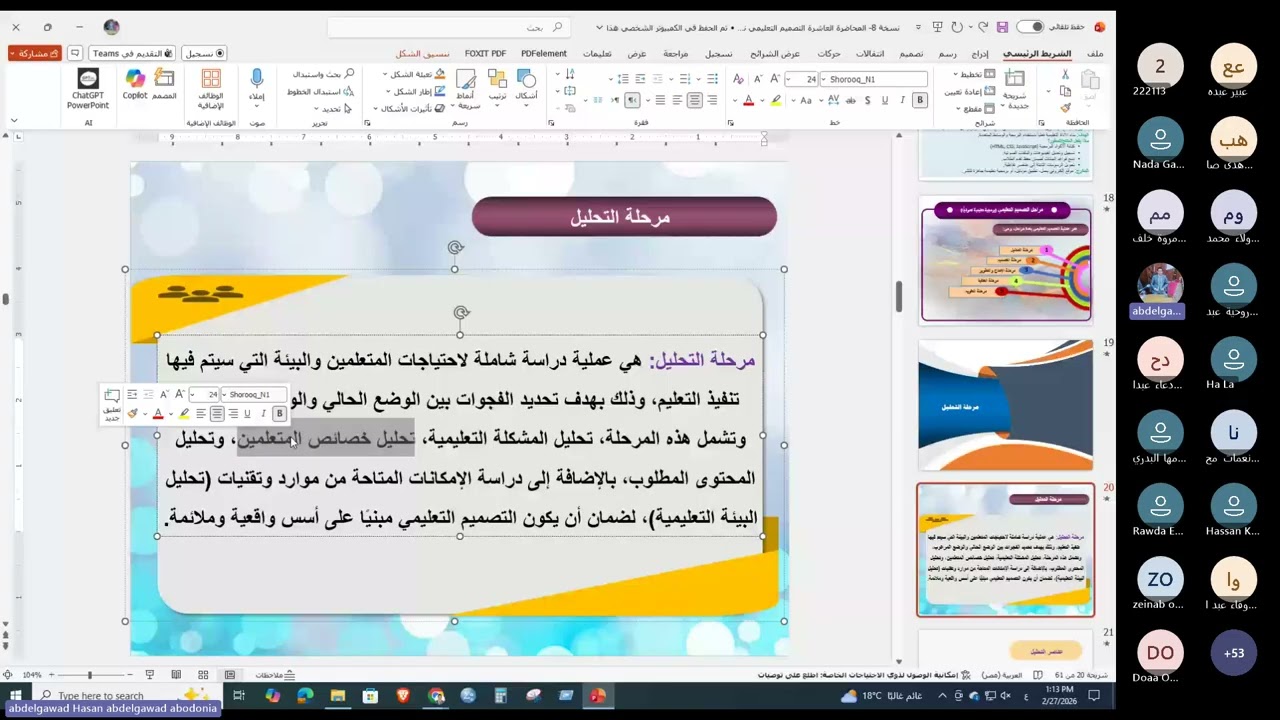Open الوظائف الإضافية add-ins button
This screenshot has height=720, width=1280.
click(x=211, y=90)
